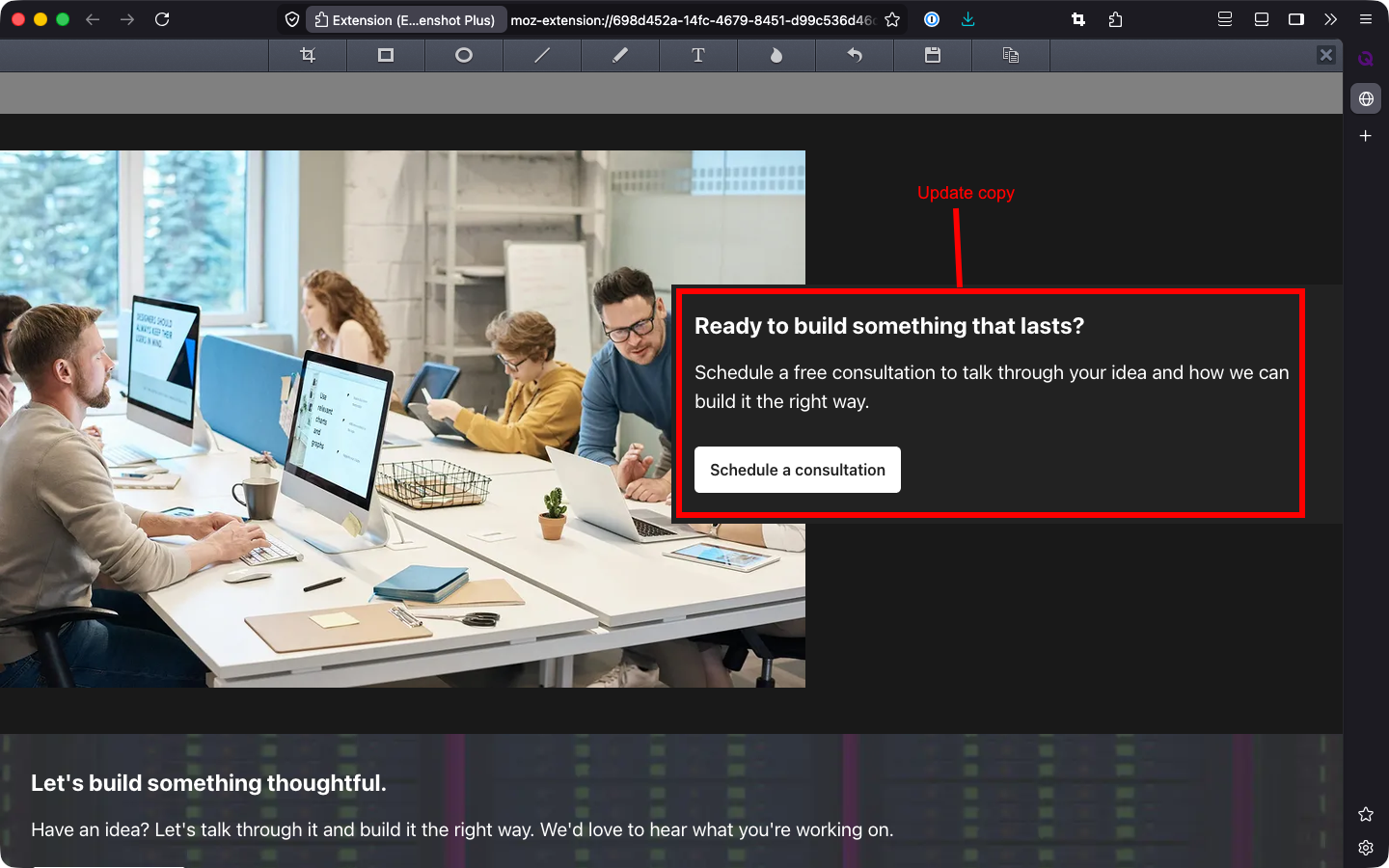Toggle the browser sidebar

tap(1296, 19)
